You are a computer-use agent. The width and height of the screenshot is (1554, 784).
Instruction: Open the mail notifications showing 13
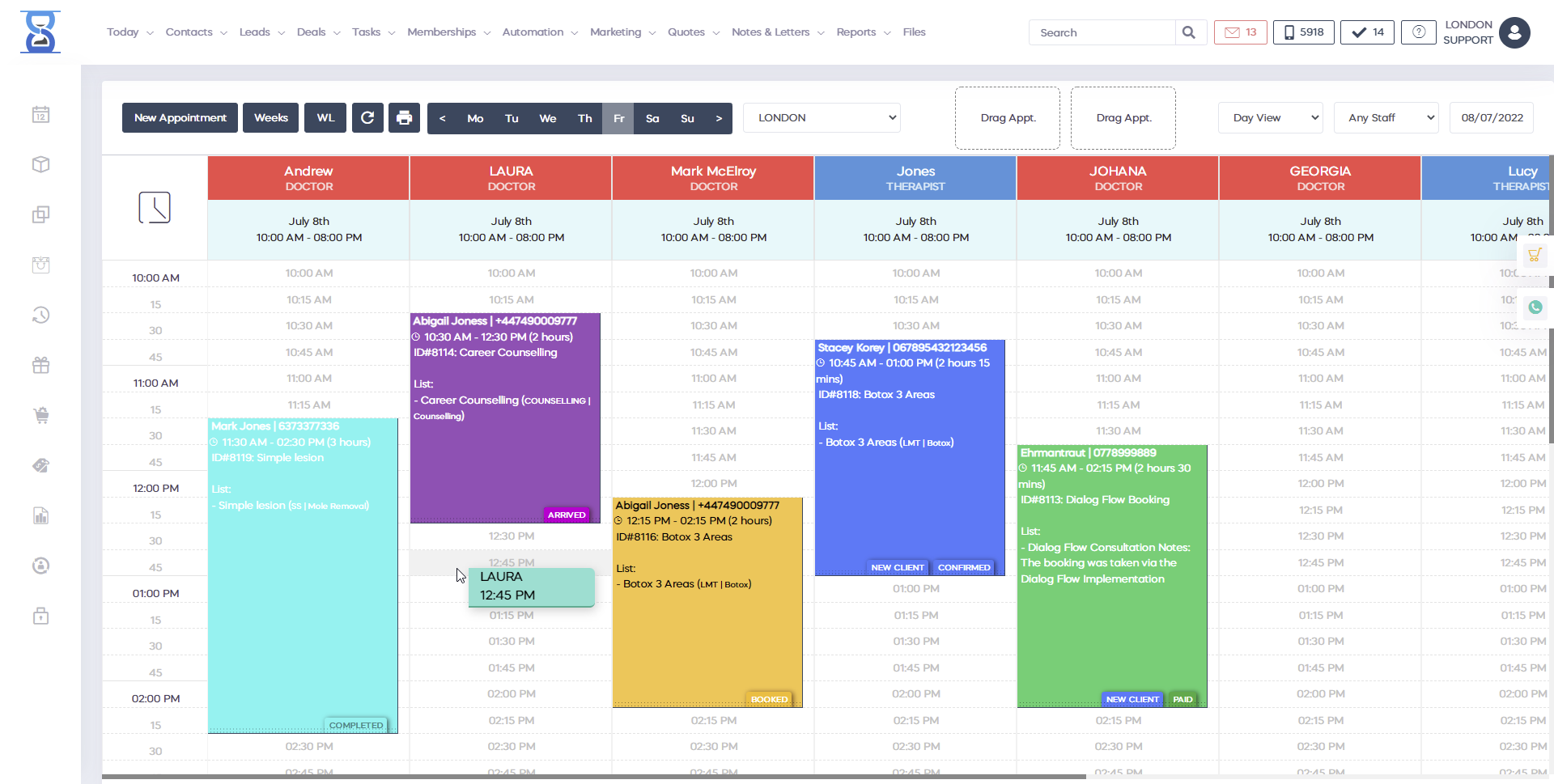1240,32
